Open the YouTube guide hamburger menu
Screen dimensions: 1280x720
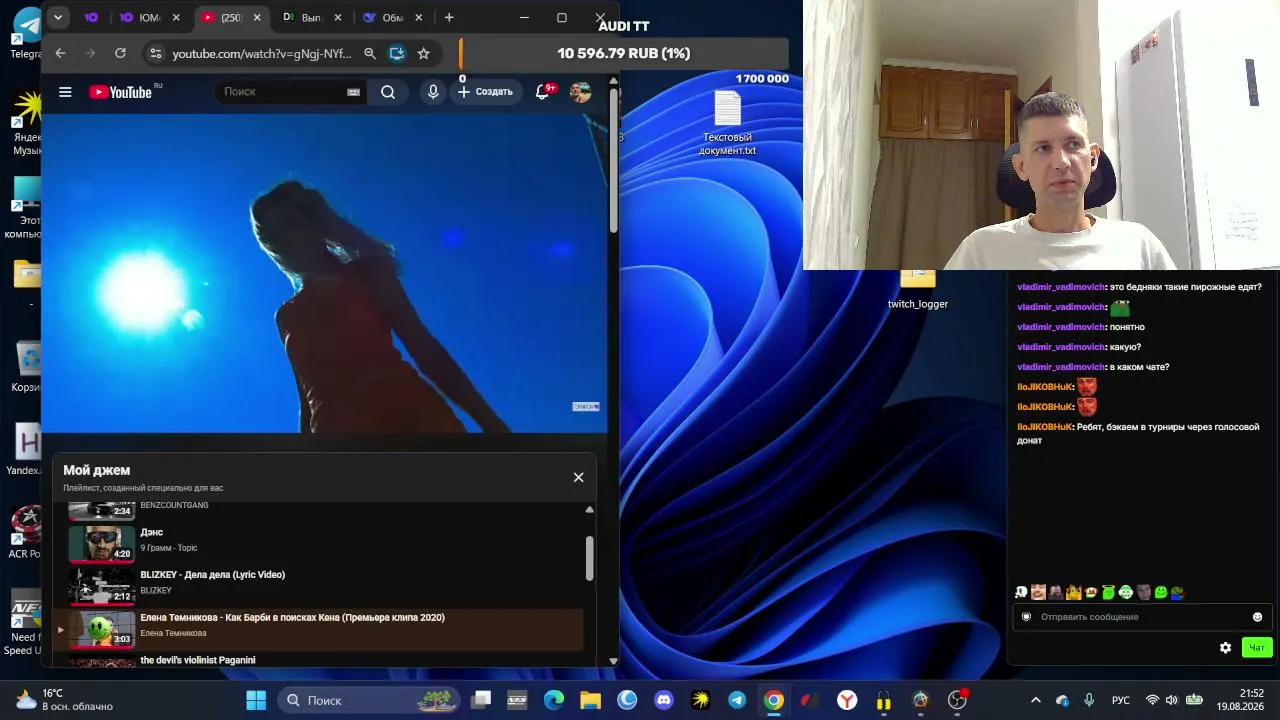click(x=65, y=92)
